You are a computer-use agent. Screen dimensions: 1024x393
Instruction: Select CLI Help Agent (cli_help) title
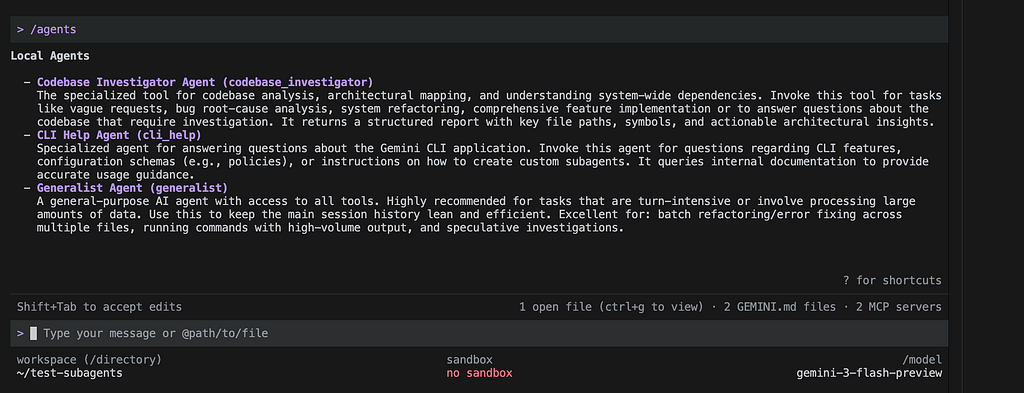(x=120, y=135)
